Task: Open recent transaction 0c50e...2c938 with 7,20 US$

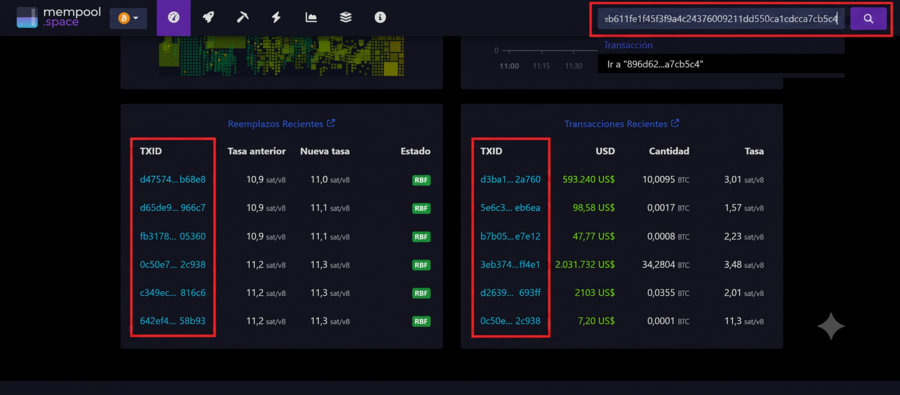Action: 510,321
